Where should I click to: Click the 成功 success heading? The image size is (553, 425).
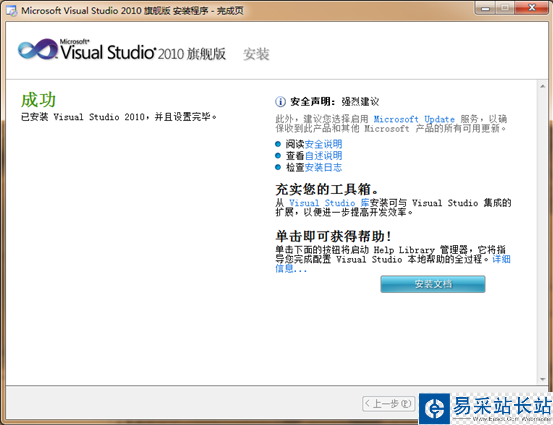[38, 100]
